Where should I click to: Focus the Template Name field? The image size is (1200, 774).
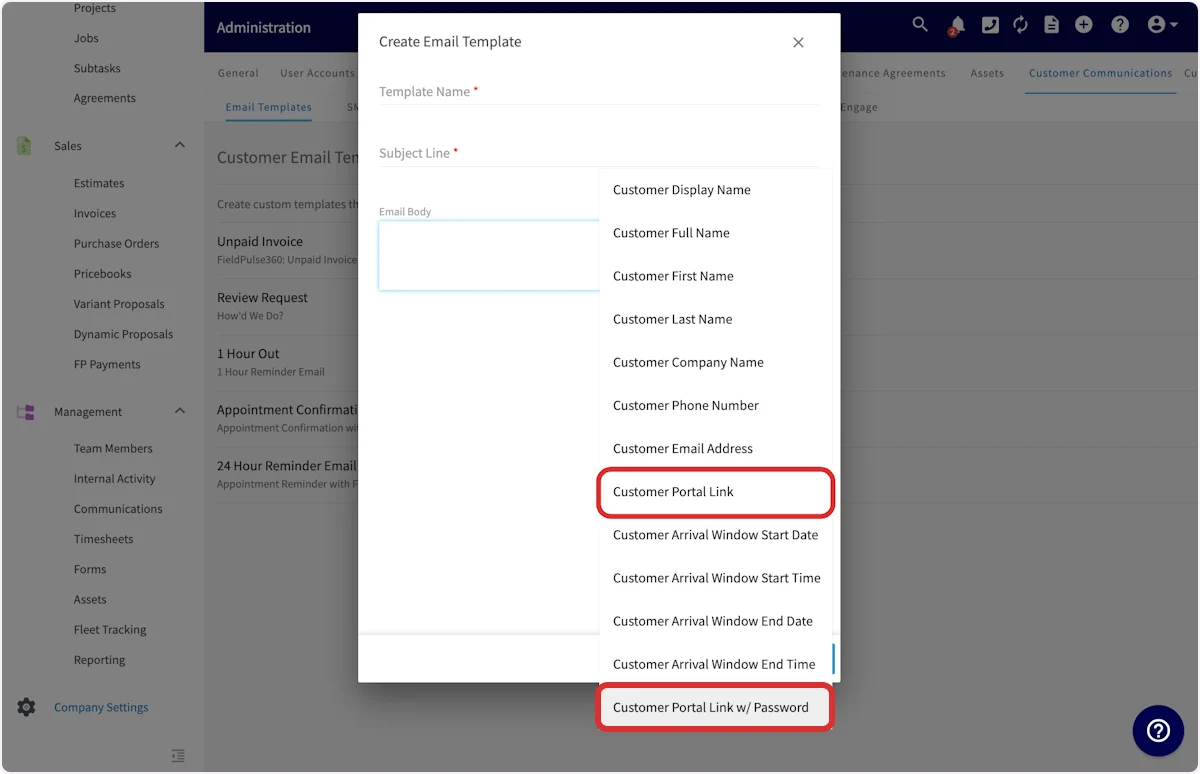(599, 91)
